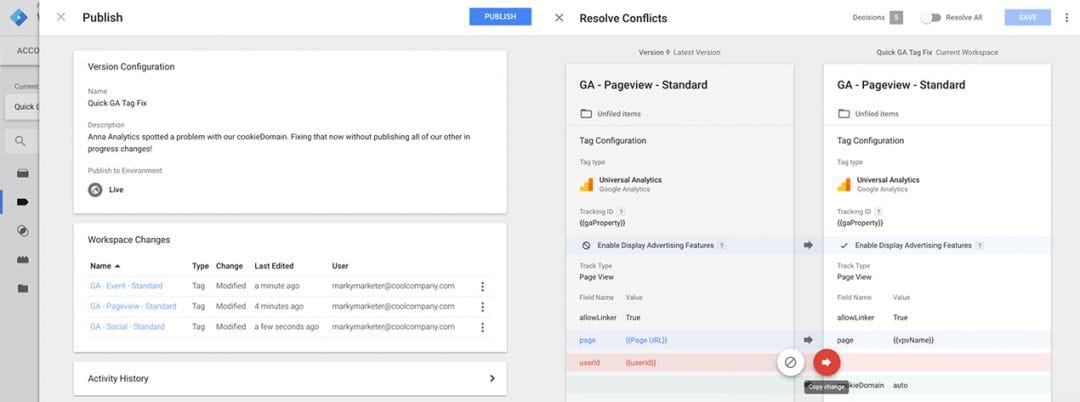Image resolution: width=1080 pixels, height=402 pixels.
Task: Click folder icon in Latest Version card
Action: click(x=586, y=114)
